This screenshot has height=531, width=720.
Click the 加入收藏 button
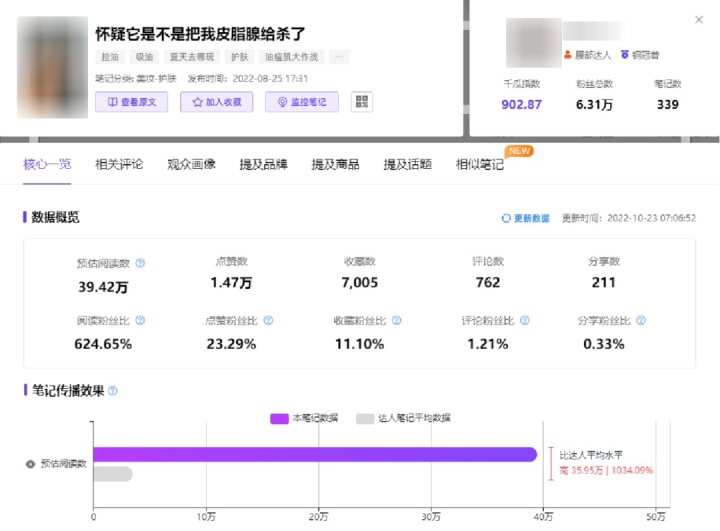216,102
